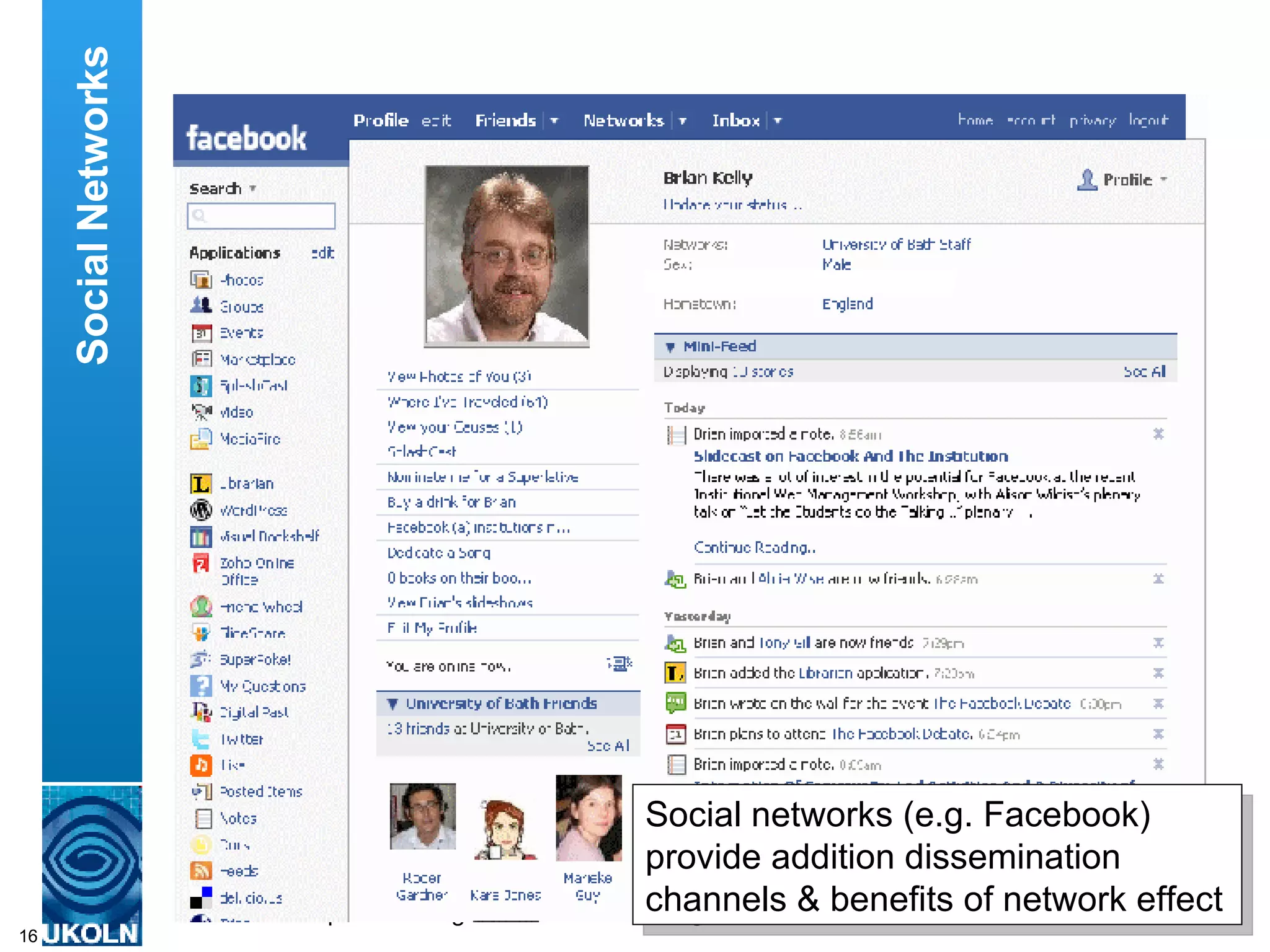Screen dimensions: 1270x952
Task: Expand the Search options arrow
Action: 253,188
